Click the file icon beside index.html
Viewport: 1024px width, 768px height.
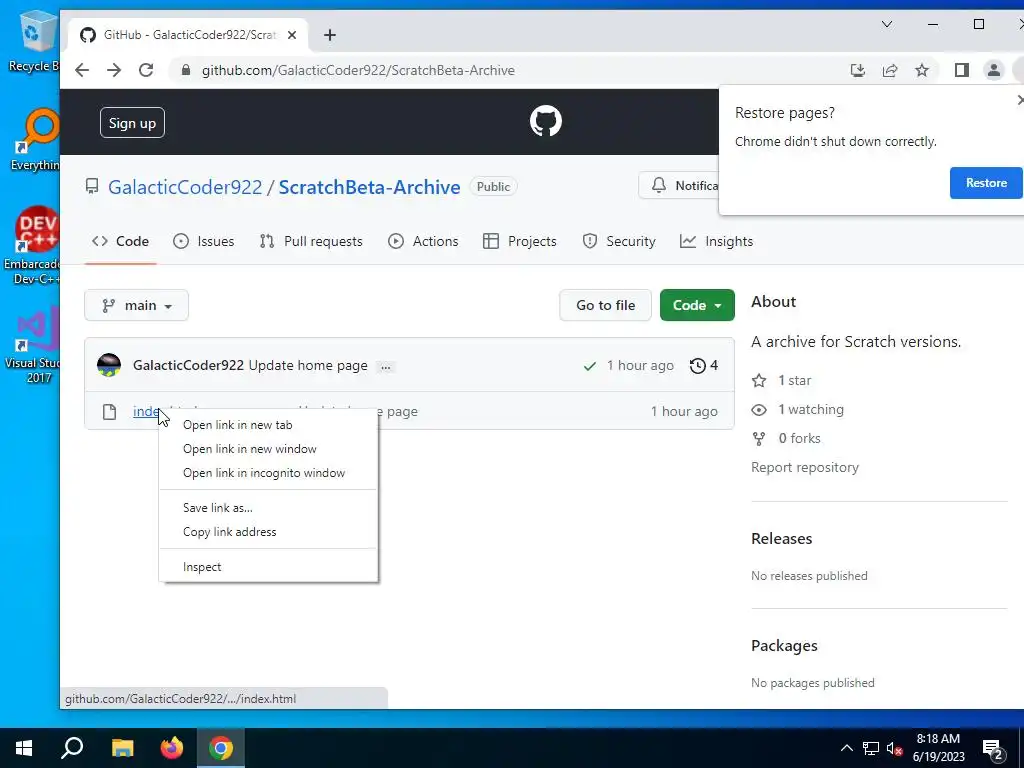tap(109, 412)
